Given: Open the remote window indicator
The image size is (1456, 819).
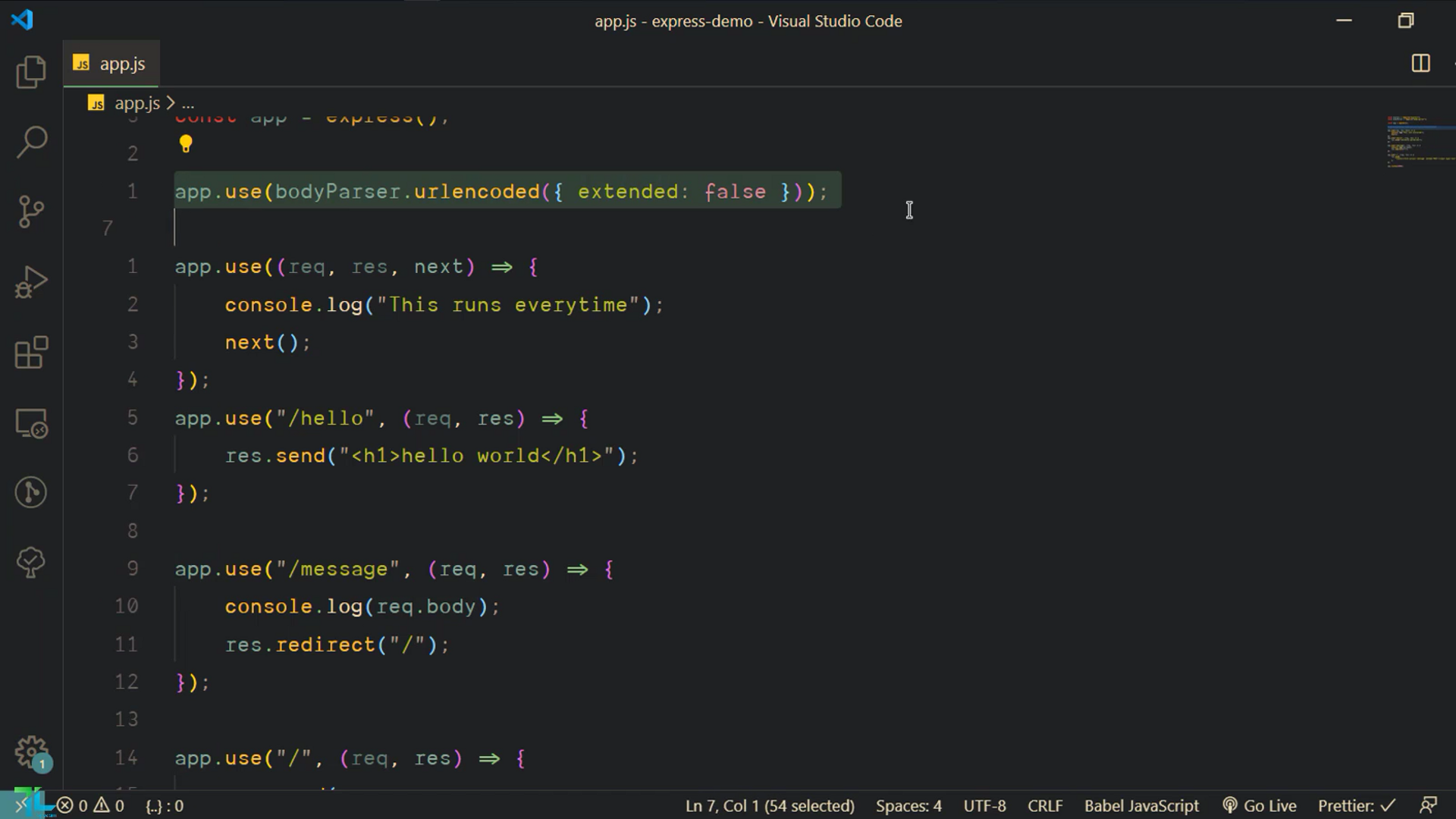Looking at the screenshot, I should click(x=21, y=805).
